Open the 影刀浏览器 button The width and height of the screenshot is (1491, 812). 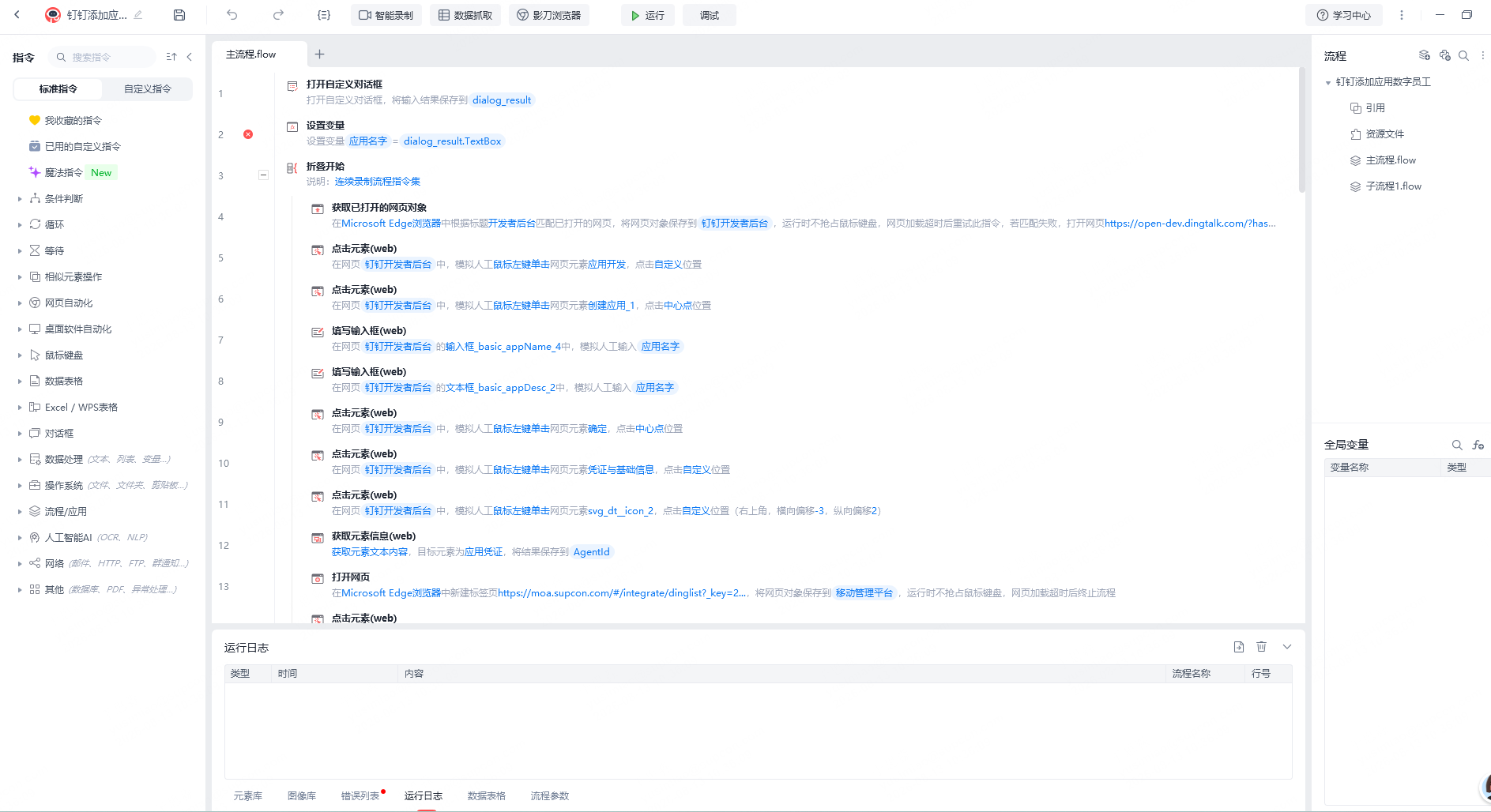(549, 15)
